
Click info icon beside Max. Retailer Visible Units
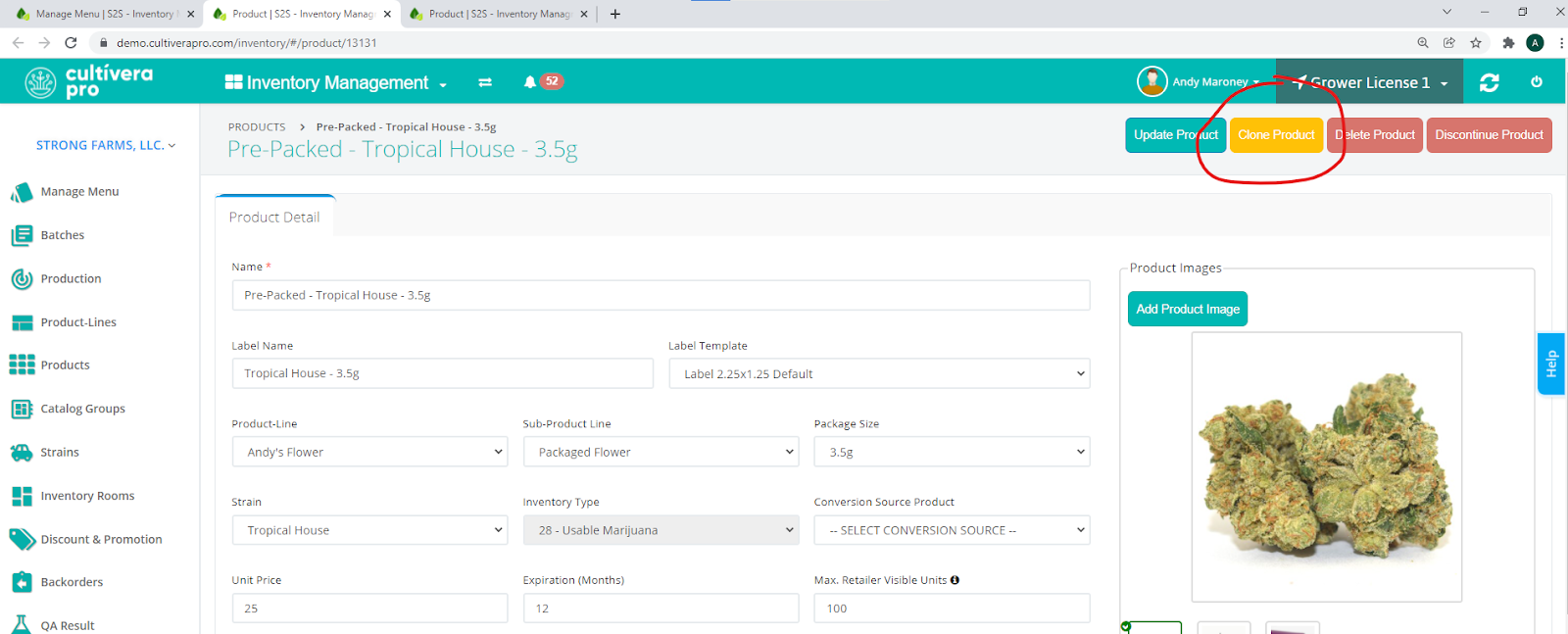coord(955,580)
